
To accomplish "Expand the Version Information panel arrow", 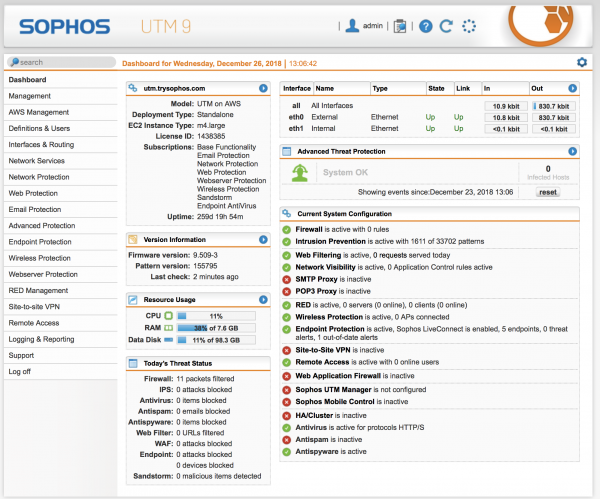I will click(x=263, y=240).
